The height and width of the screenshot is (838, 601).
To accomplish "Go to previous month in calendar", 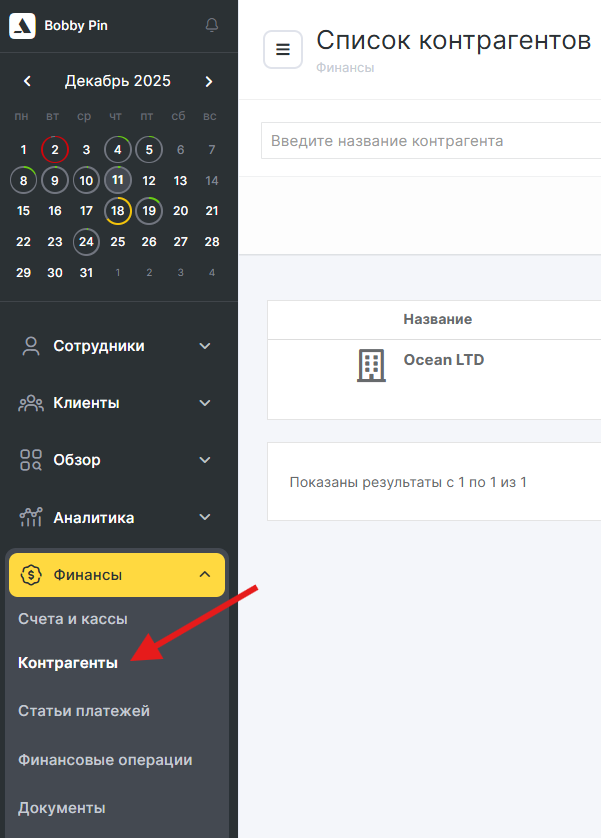I will 27,81.
